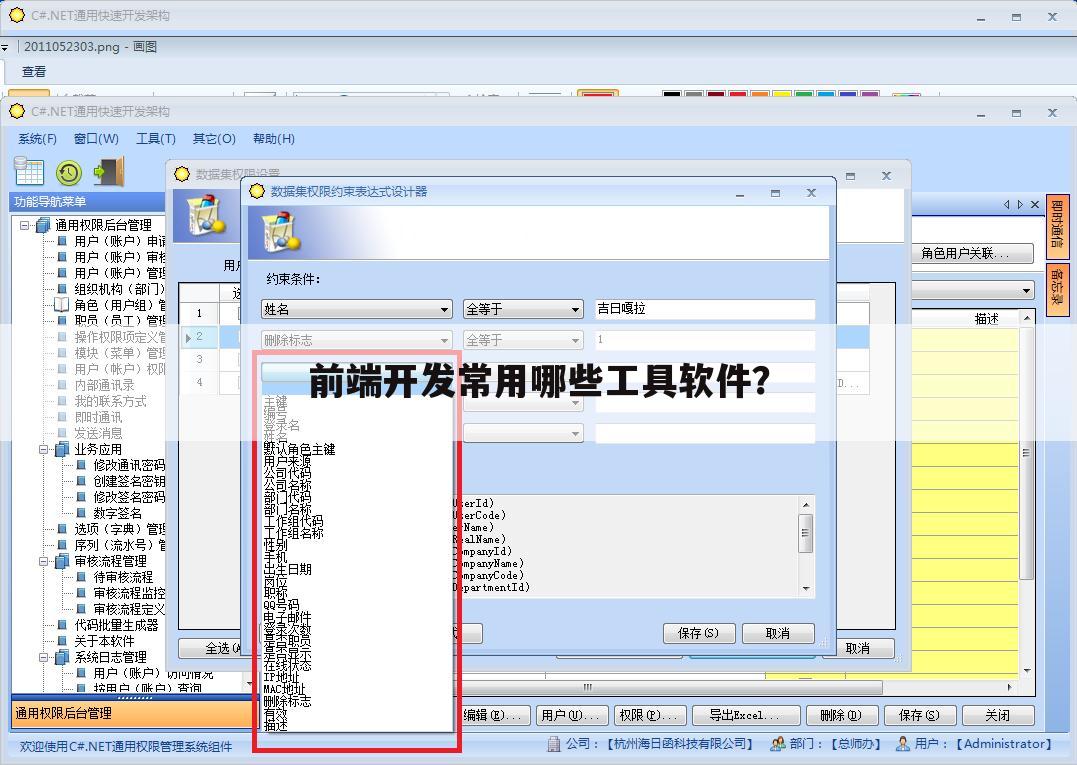Click 保存(S) in the expression designer dialog
The width and height of the screenshot is (1077, 765).
point(699,633)
